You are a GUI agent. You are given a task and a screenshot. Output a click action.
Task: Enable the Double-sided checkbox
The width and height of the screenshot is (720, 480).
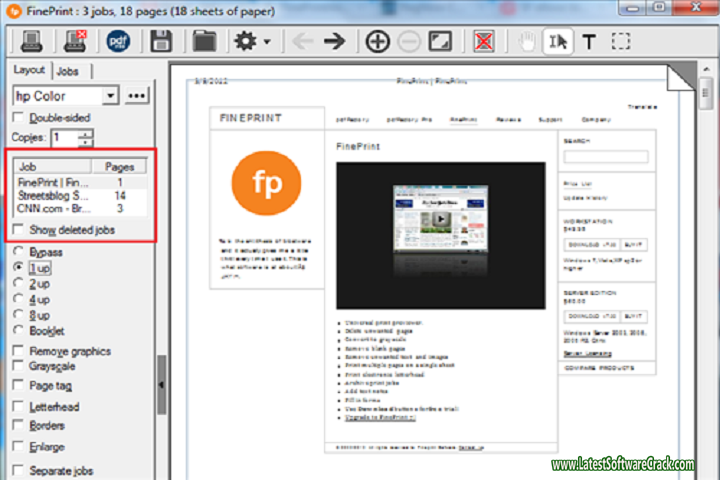[x=20, y=118]
